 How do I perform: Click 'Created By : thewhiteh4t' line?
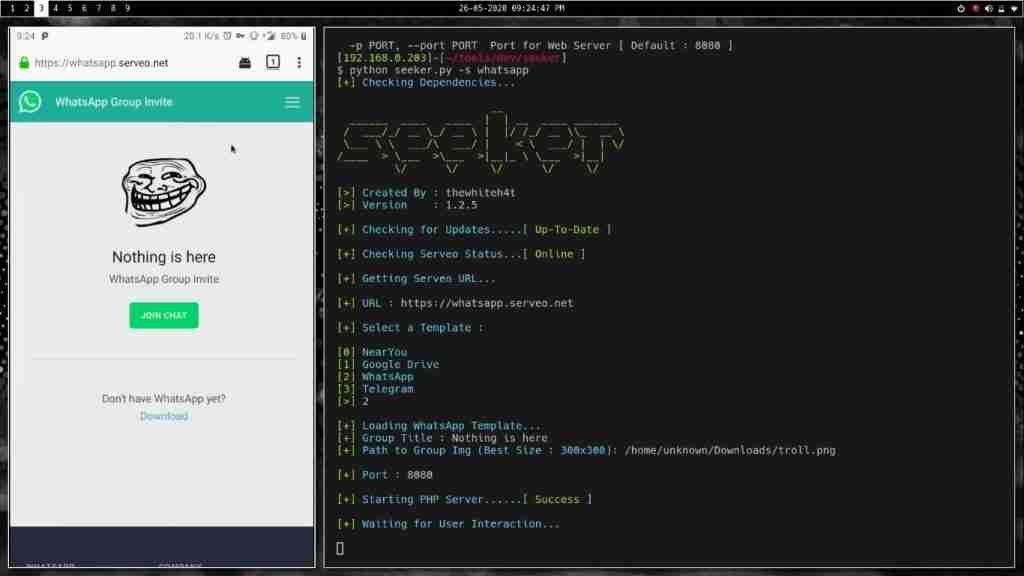pyautogui.click(x=426, y=193)
